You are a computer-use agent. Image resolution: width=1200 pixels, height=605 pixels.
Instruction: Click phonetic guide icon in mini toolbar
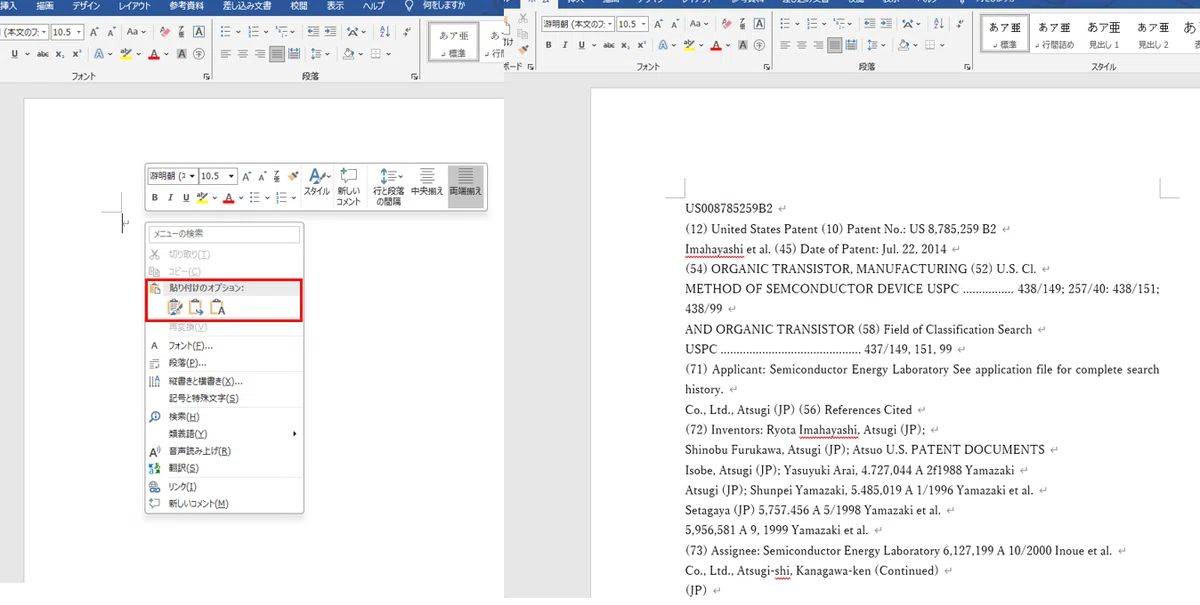pyautogui.click(x=276, y=176)
